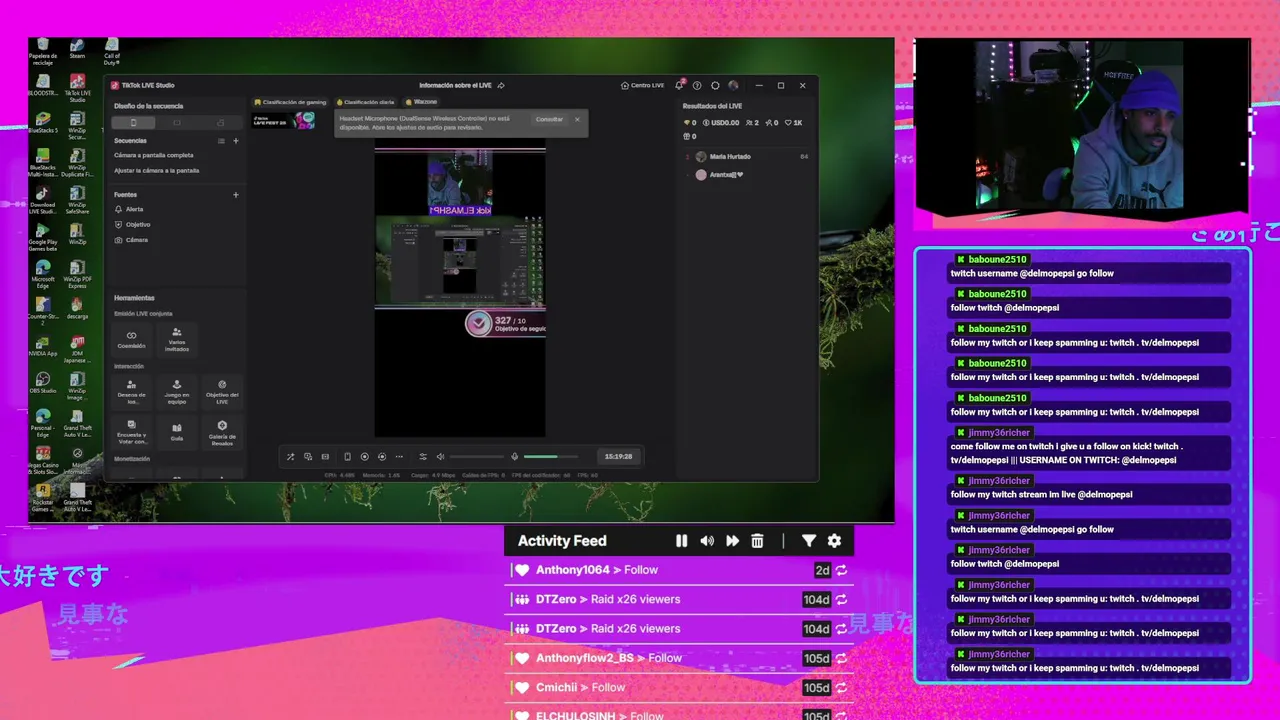The image size is (1280, 720).
Task: Open Centro LIVE
Action: (642, 85)
